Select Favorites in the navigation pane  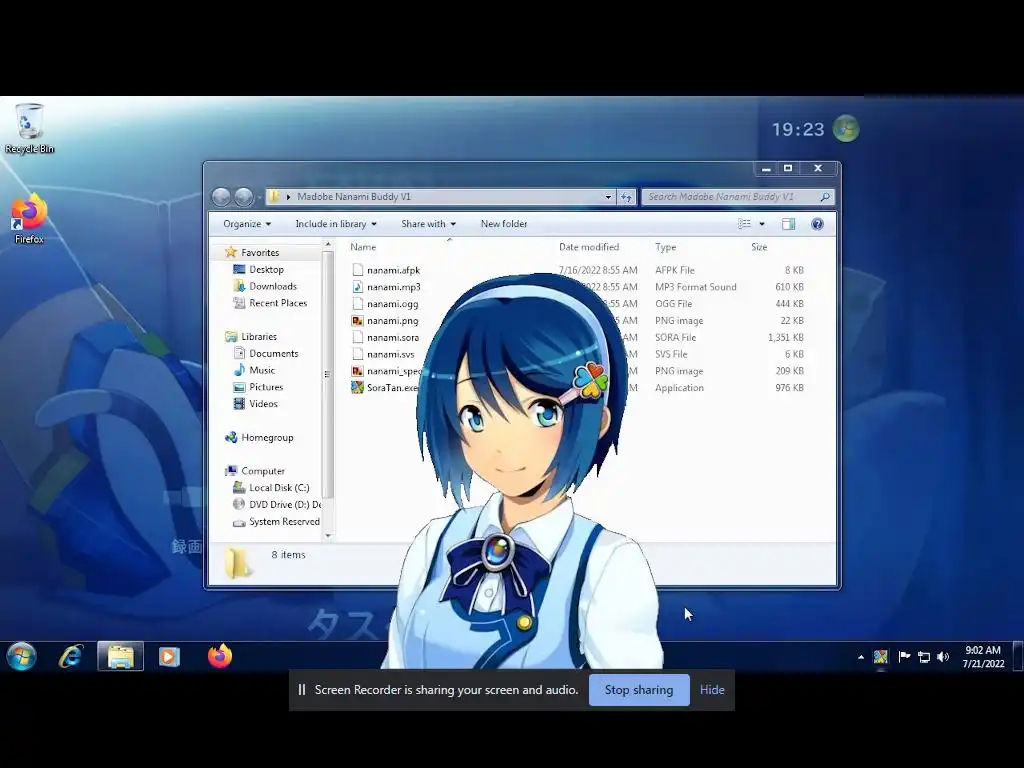point(260,253)
